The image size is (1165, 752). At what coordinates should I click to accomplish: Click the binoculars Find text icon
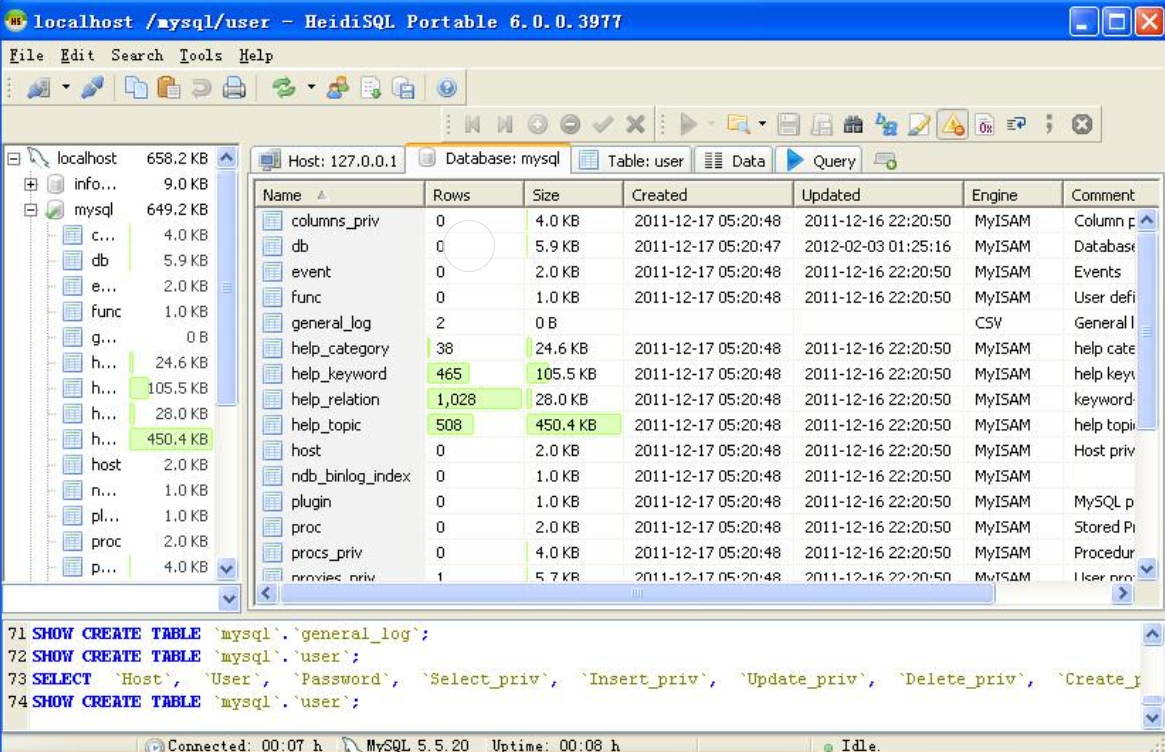[x=853, y=125]
